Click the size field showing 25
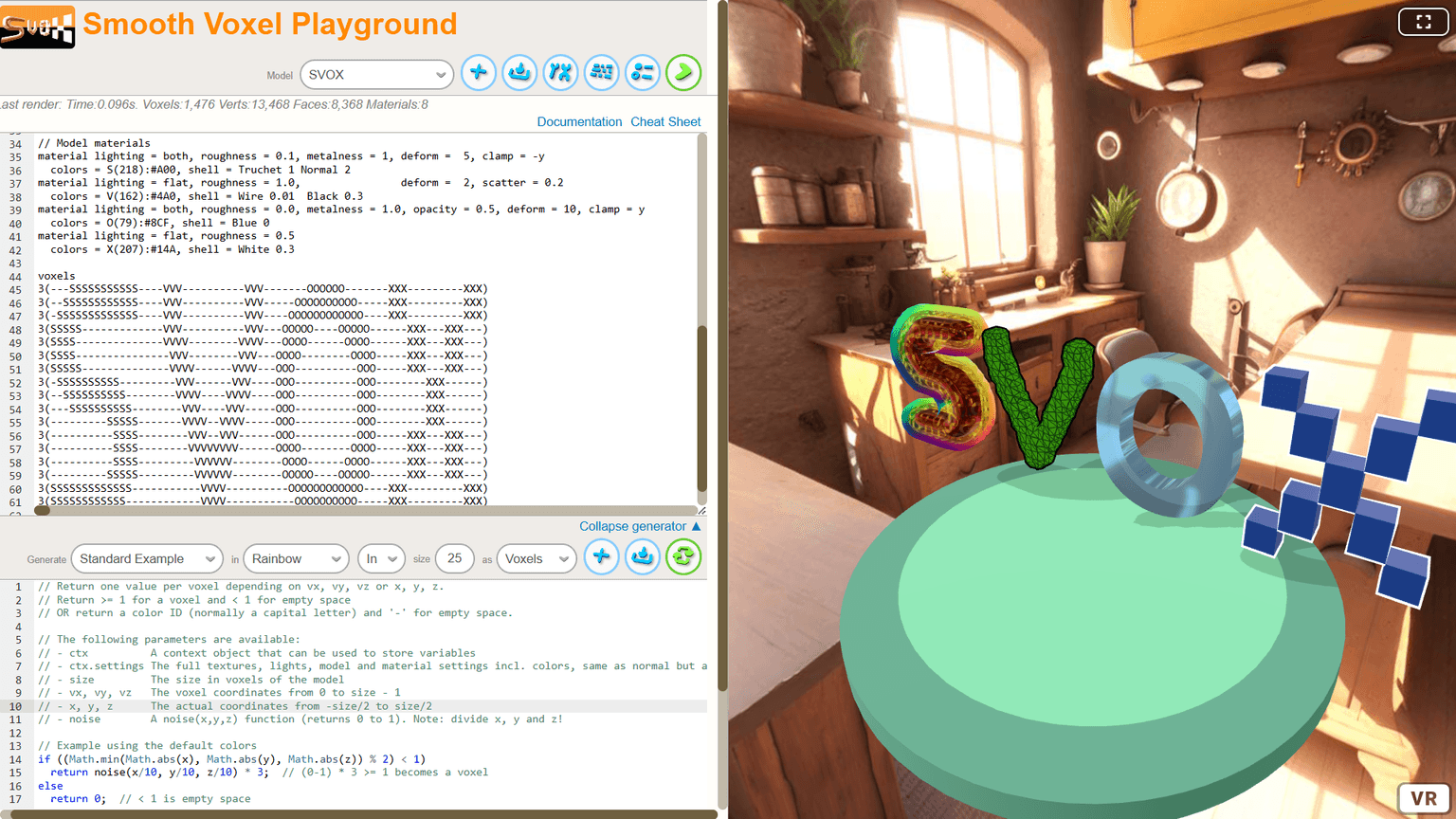The width and height of the screenshot is (1456, 819). pyautogui.click(x=455, y=558)
